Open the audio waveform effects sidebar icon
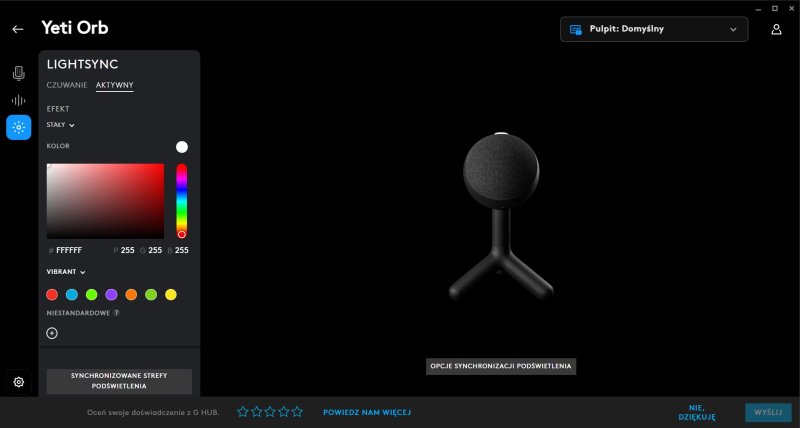800x428 pixels. (18, 100)
